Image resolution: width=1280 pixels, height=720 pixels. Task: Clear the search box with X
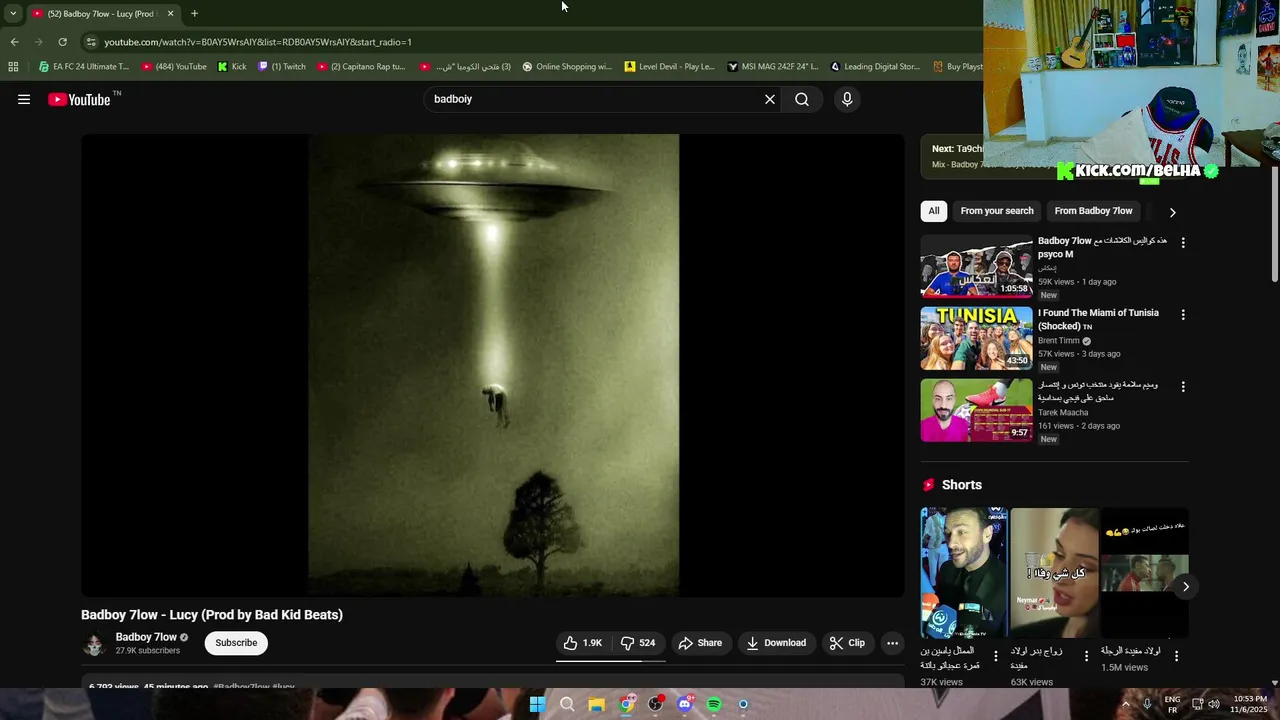pos(770,99)
